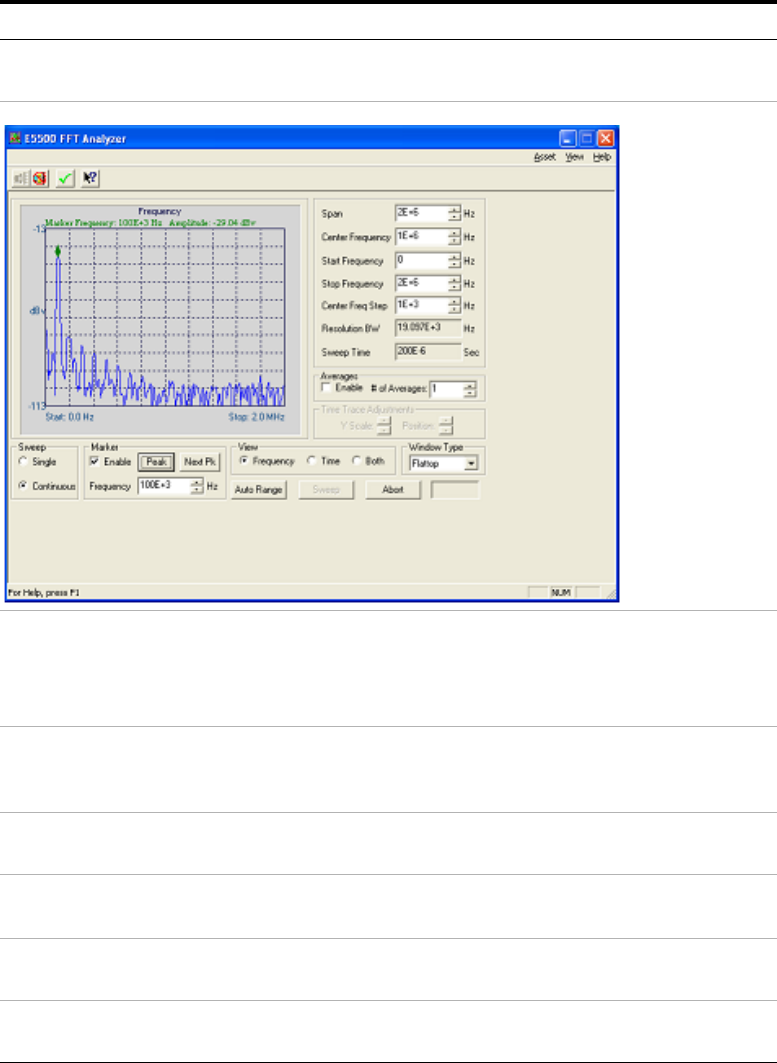The height and width of the screenshot is (1063, 777).
Task: Click the Peak marker button
Action: point(157,462)
